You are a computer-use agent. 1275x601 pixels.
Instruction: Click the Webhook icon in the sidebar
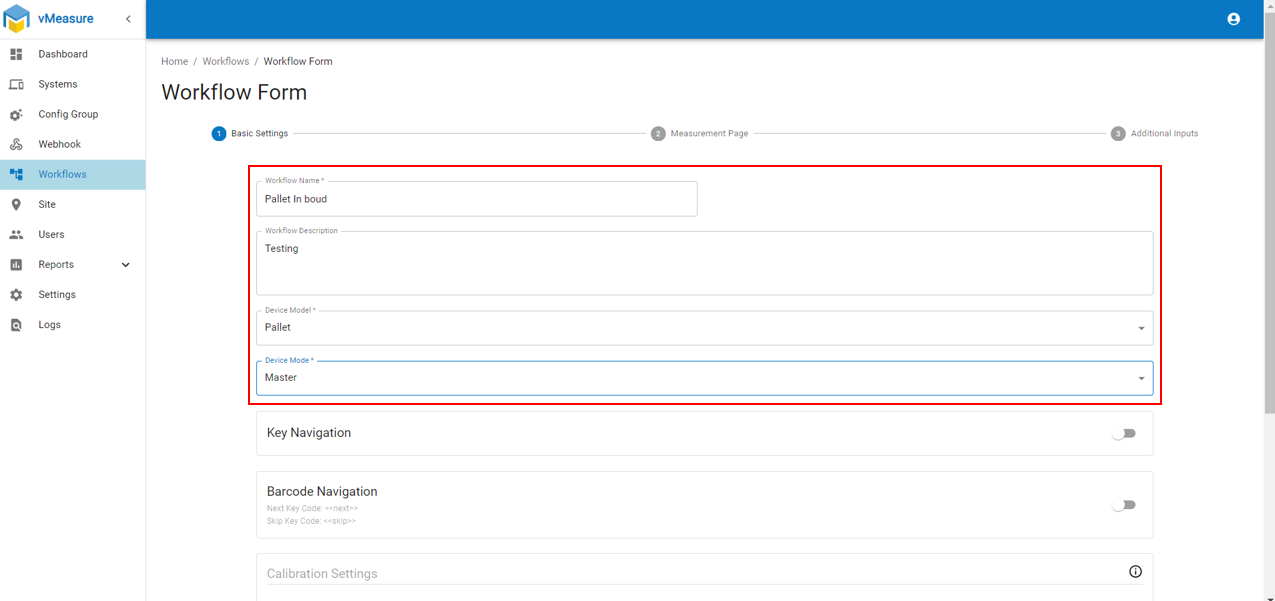click(x=16, y=144)
